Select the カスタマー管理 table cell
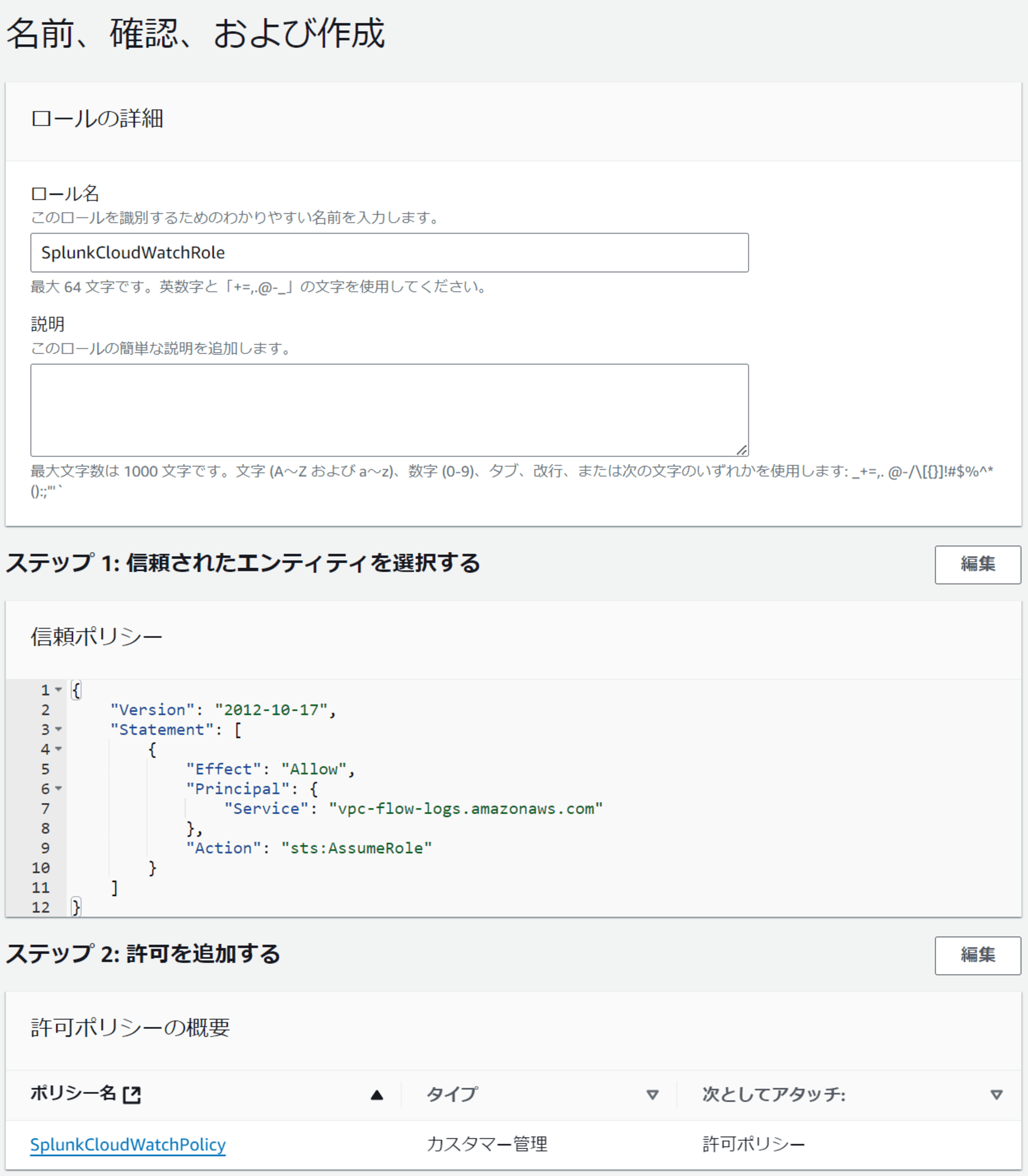The width and height of the screenshot is (1028, 1176). point(487,1144)
